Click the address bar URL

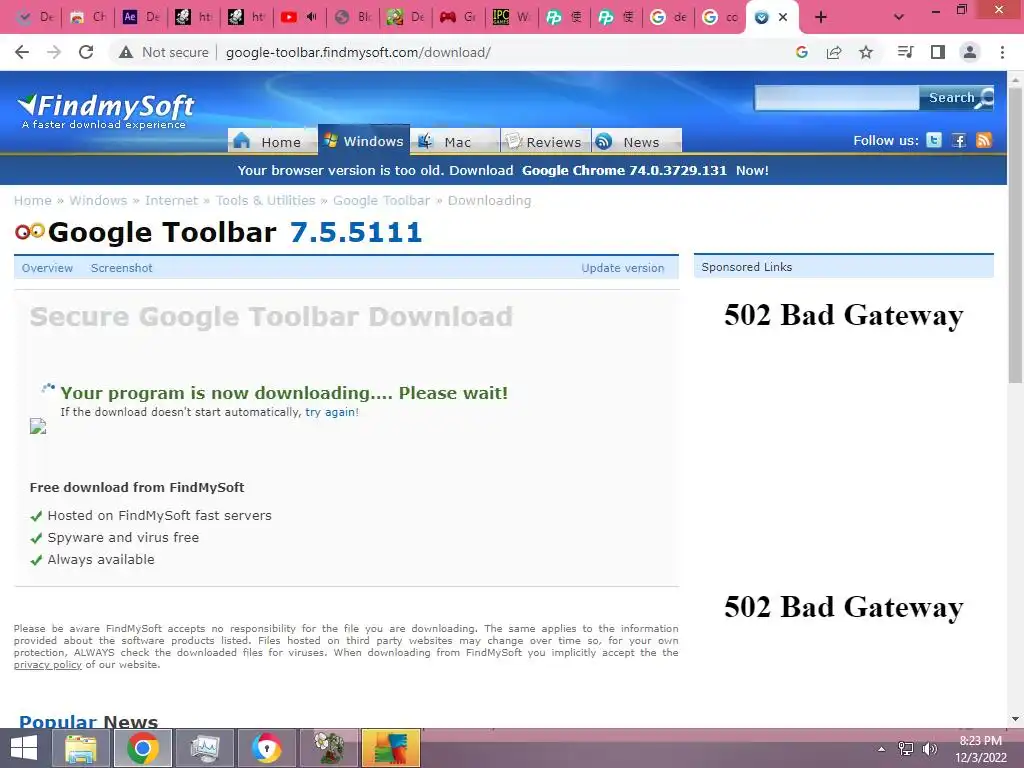[358, 52]
